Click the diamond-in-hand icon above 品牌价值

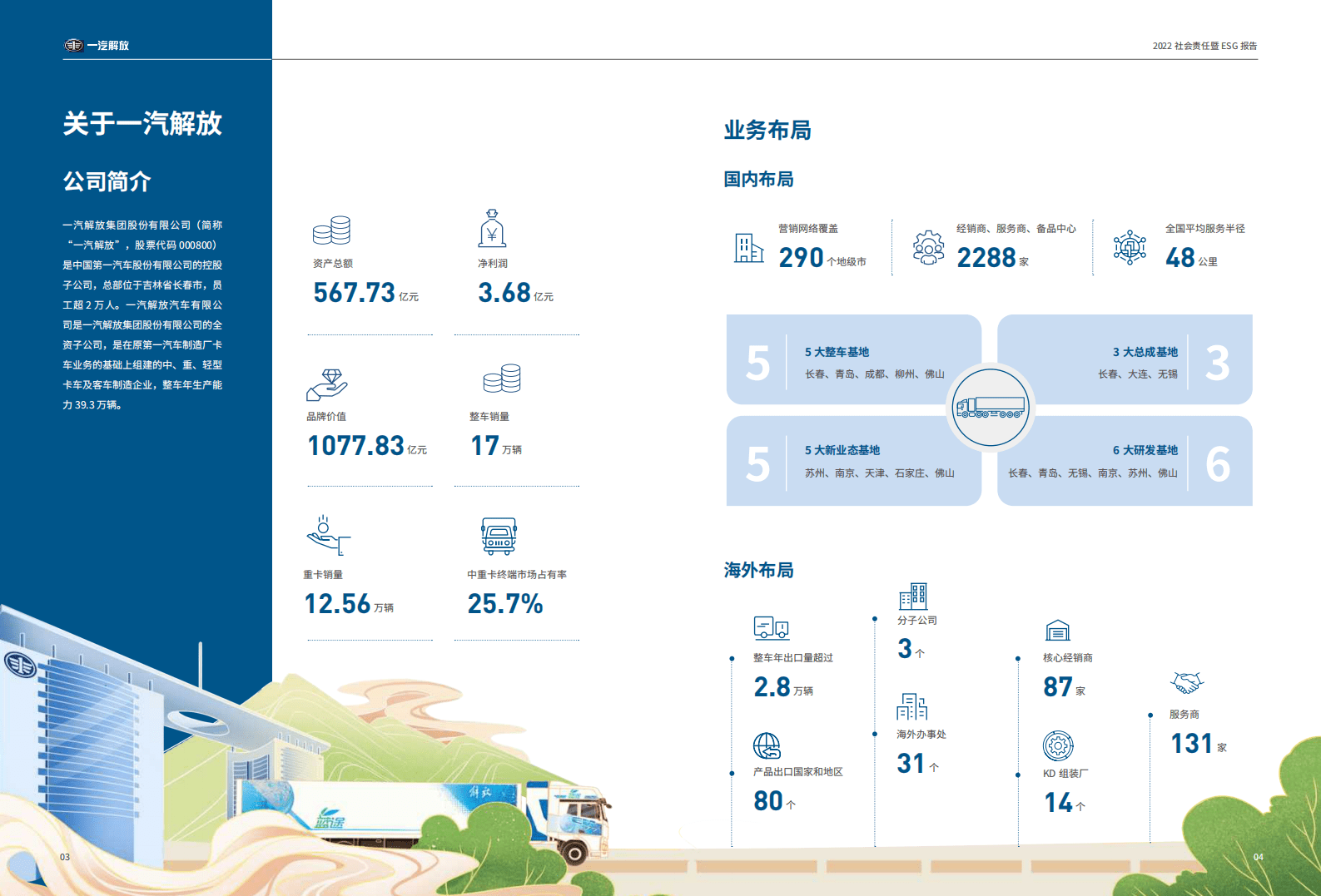[x=327, y=384]
